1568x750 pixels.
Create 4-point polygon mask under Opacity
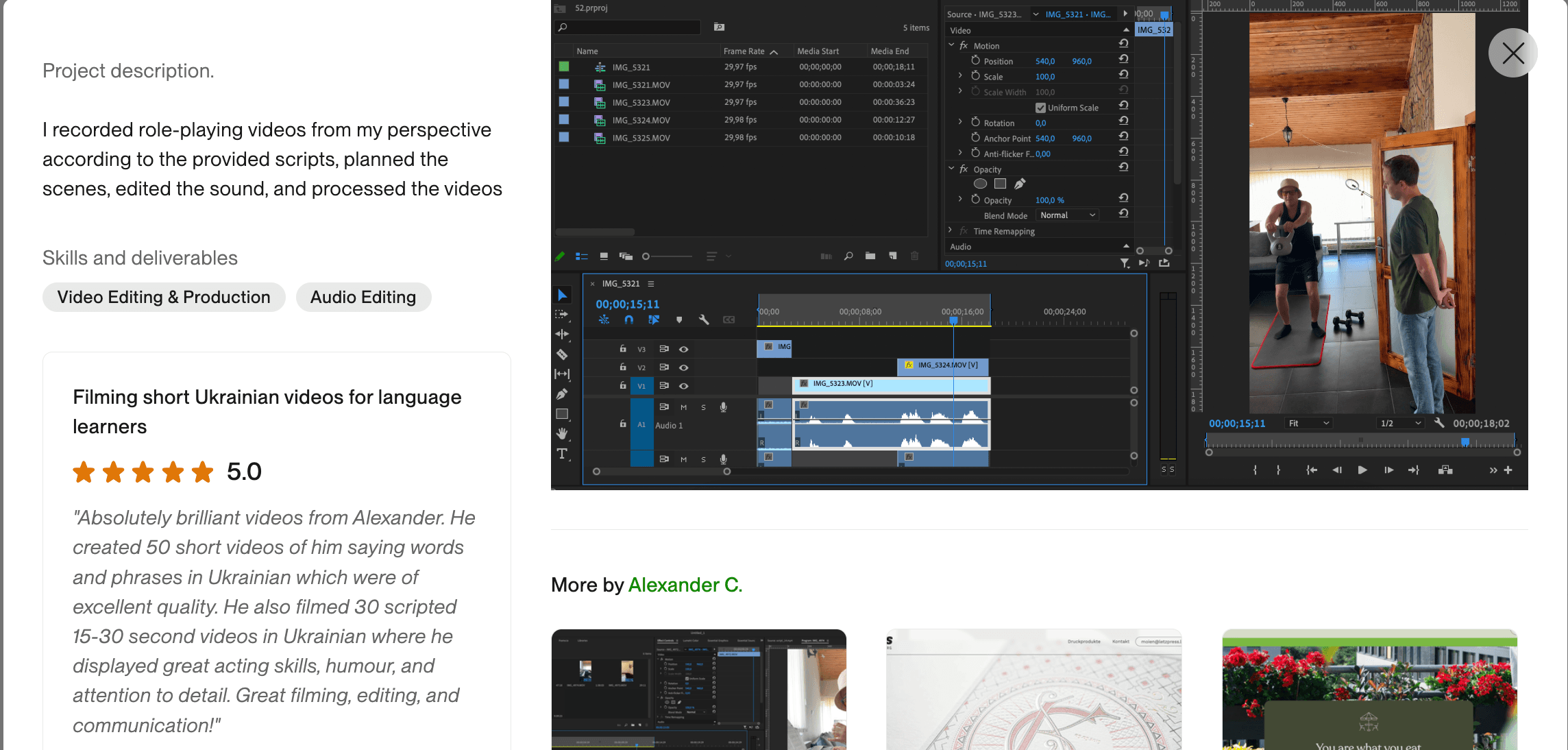tap(1001, 184)
